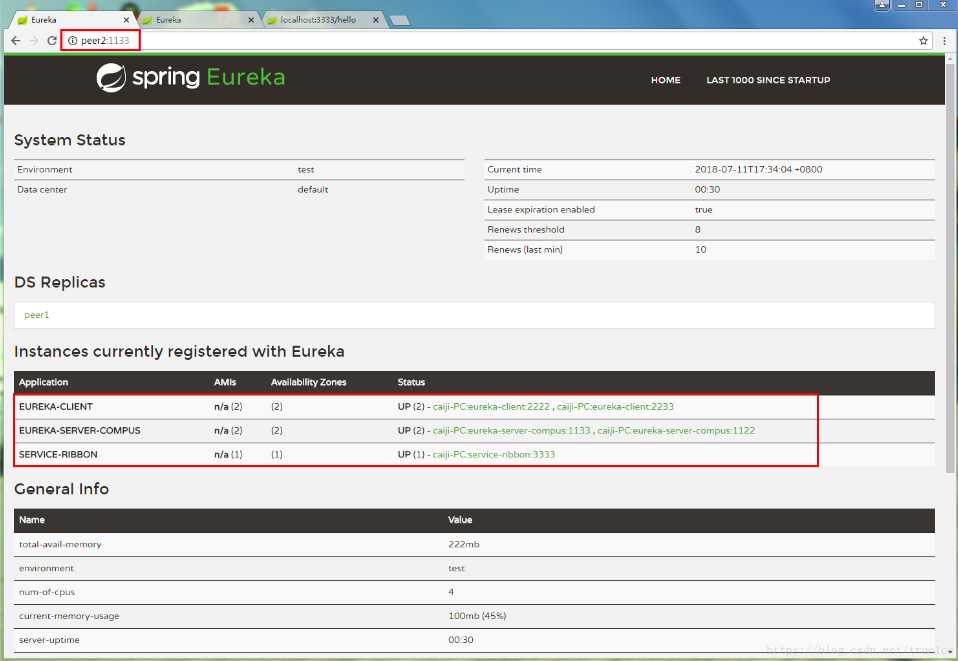This screenshot has width=958, height=661.
Task: Click the Chrome user profile icon
Action: click(x=882, y=5)
